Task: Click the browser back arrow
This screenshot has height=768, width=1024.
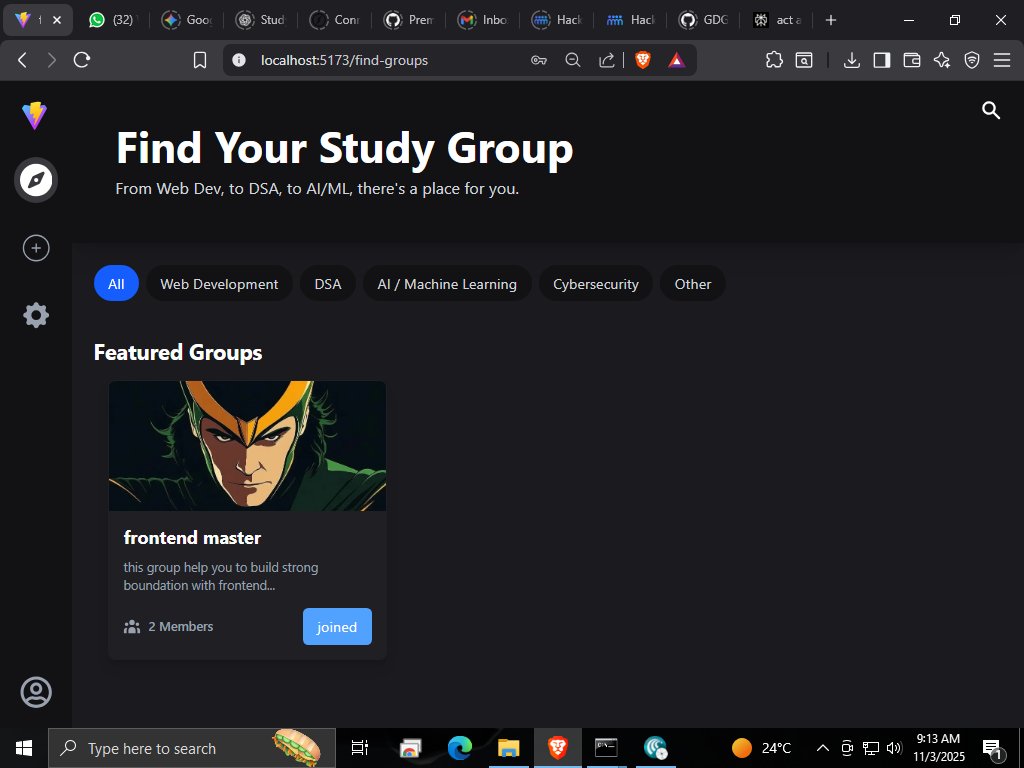Action: click(x=22, y=60)
